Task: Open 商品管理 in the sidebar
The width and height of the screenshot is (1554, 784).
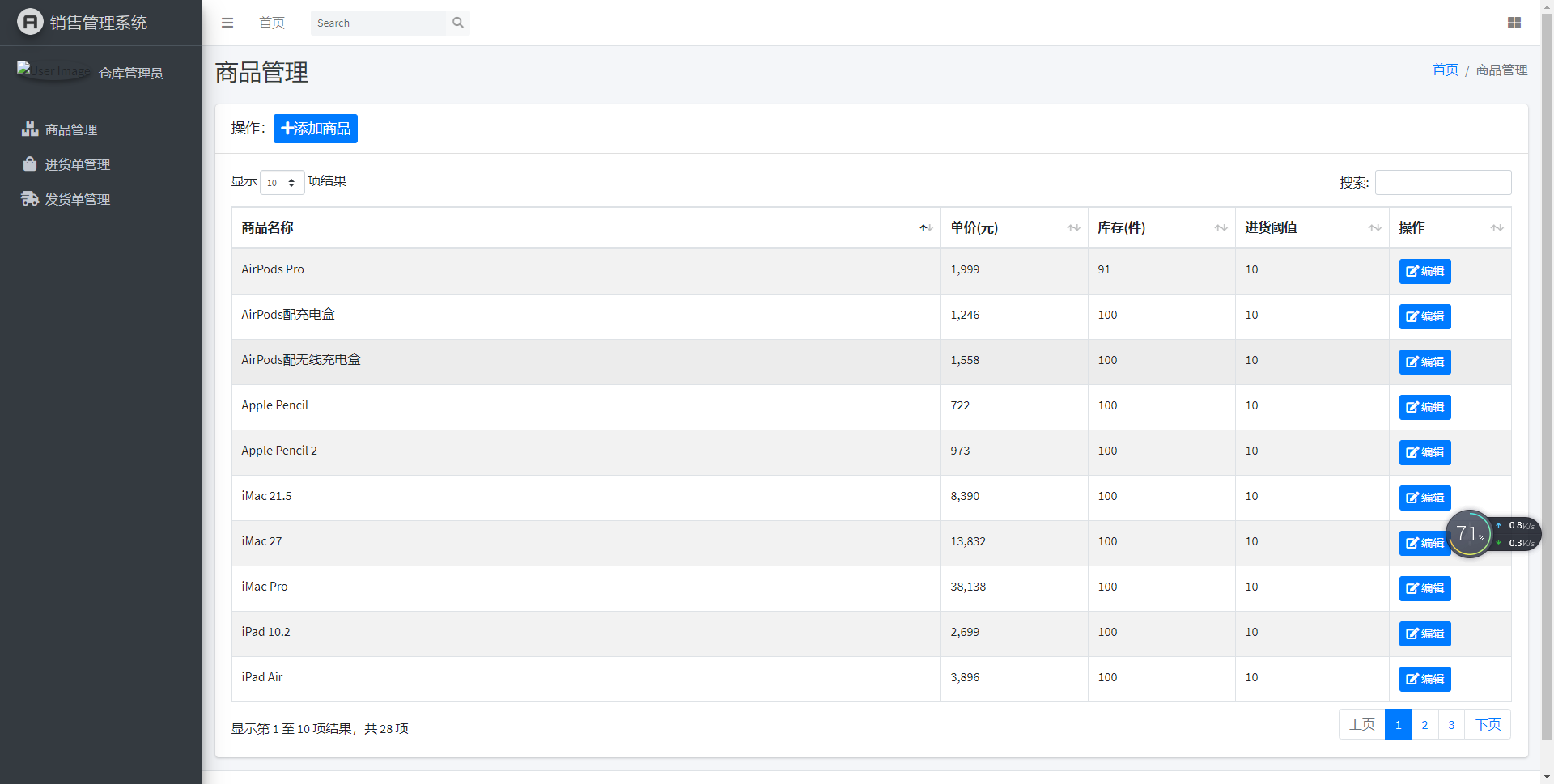Action: pyautogui.click(x=71, y=129)
